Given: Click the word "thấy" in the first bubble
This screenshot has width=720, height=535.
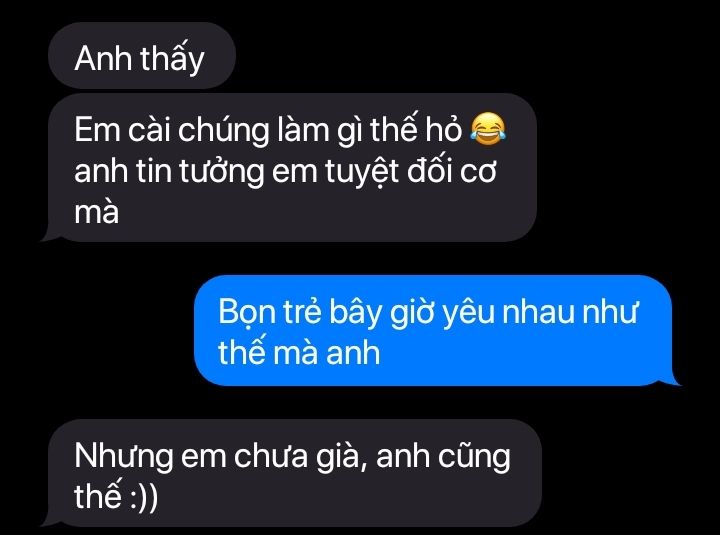Looking at the screenshot, I should tap(172, 60).
